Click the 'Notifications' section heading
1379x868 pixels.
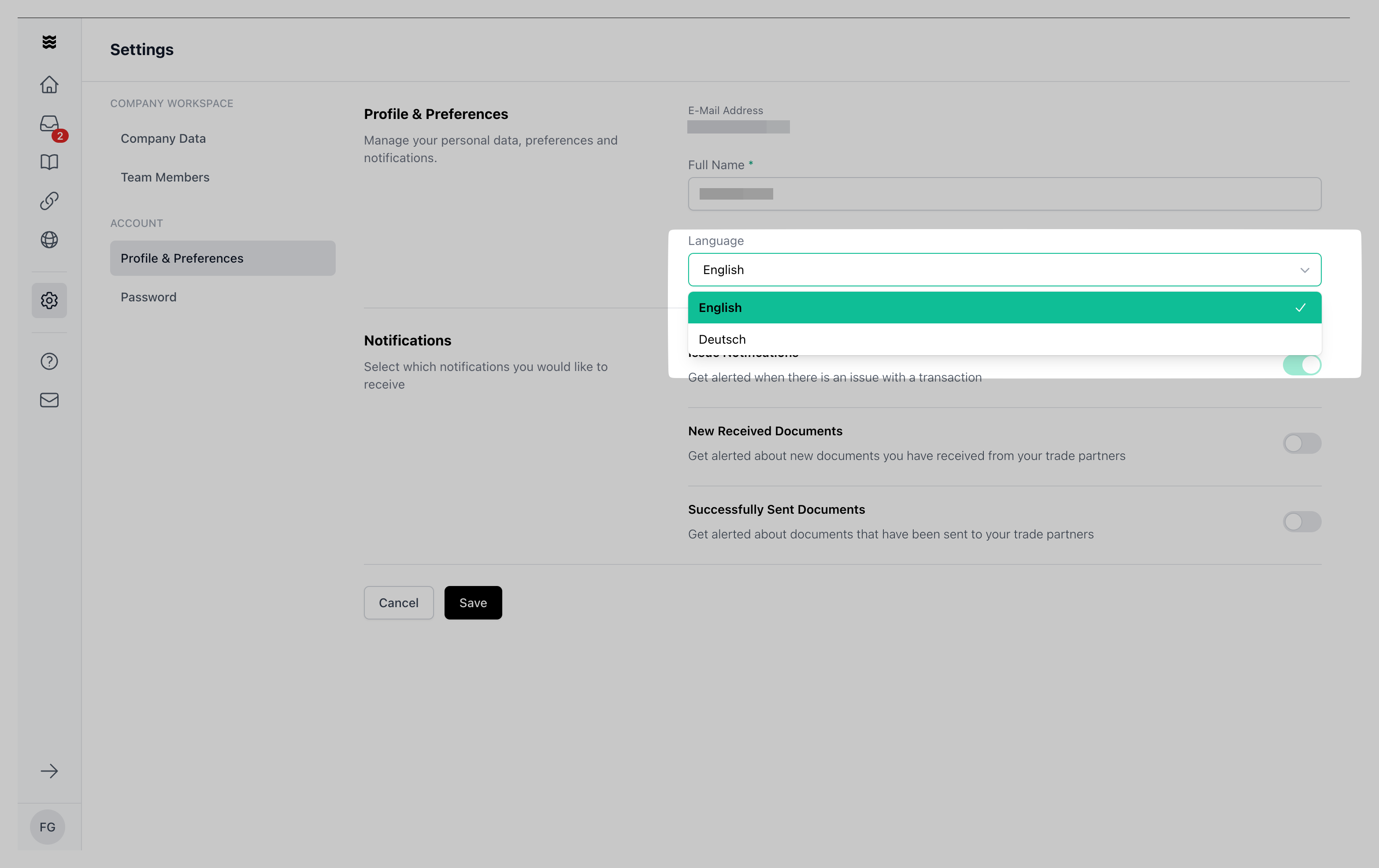408,341
